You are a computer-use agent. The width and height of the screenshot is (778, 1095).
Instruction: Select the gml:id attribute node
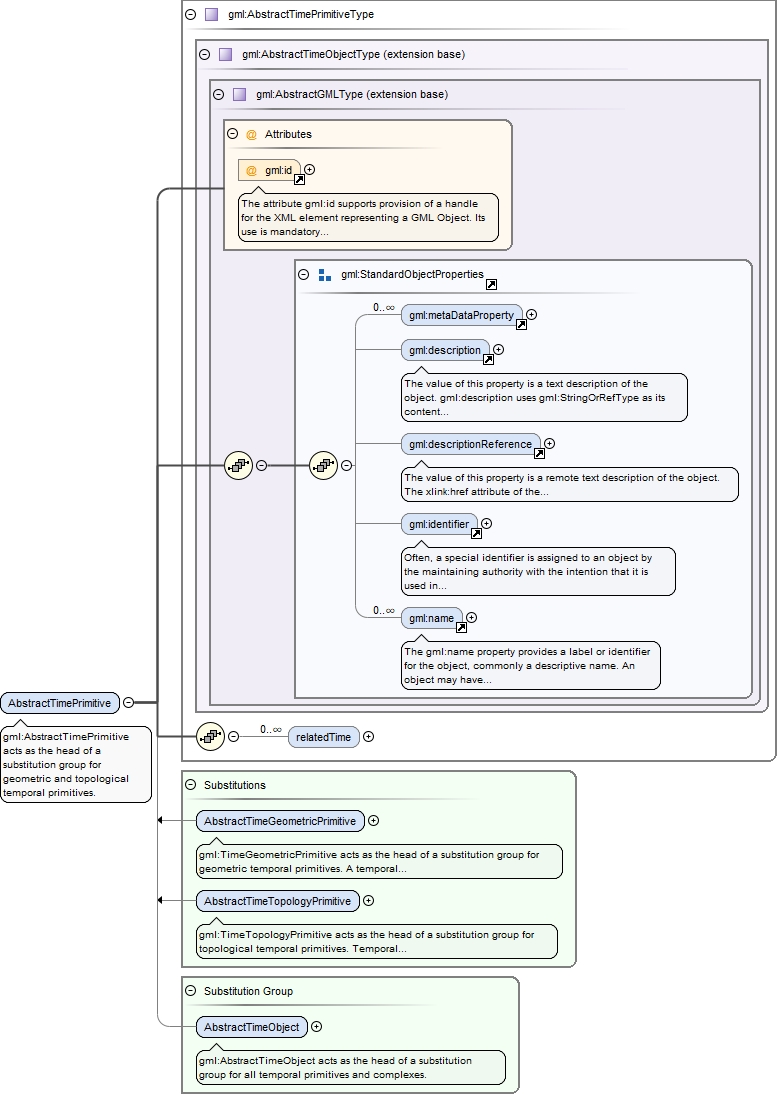pyautogui.click(x=270, y=170)
